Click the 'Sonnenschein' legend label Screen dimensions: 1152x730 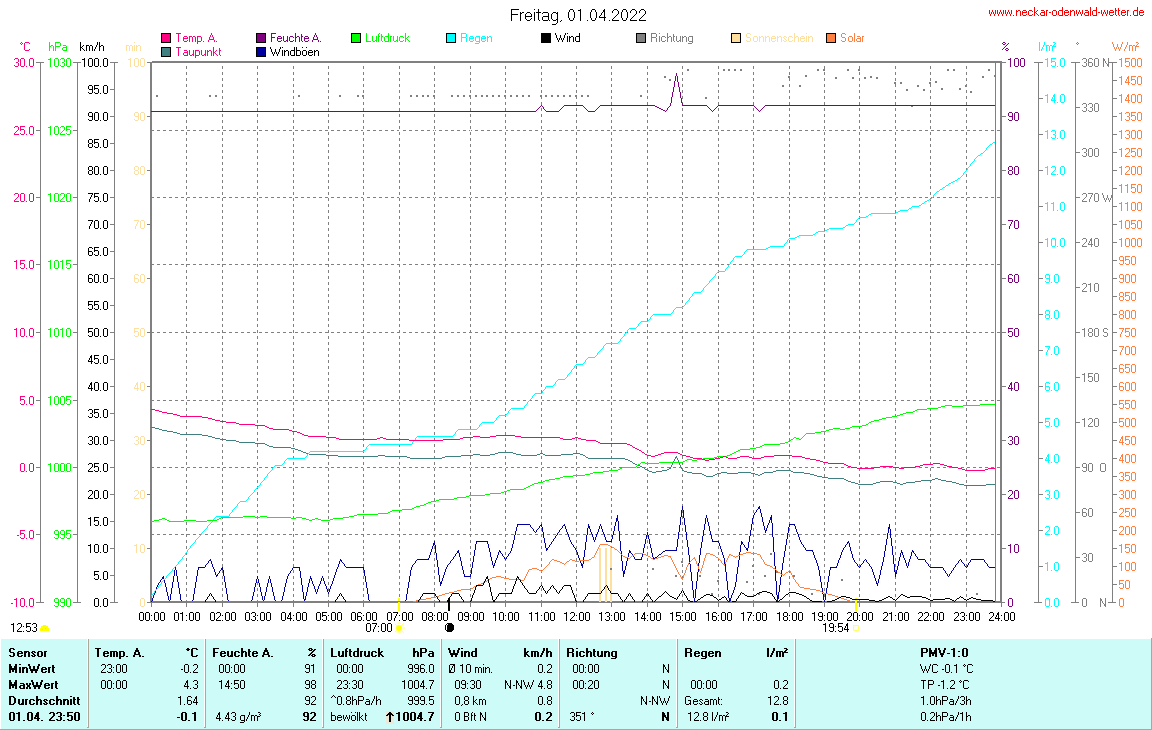pyautogui.click(x=779, y=38)
